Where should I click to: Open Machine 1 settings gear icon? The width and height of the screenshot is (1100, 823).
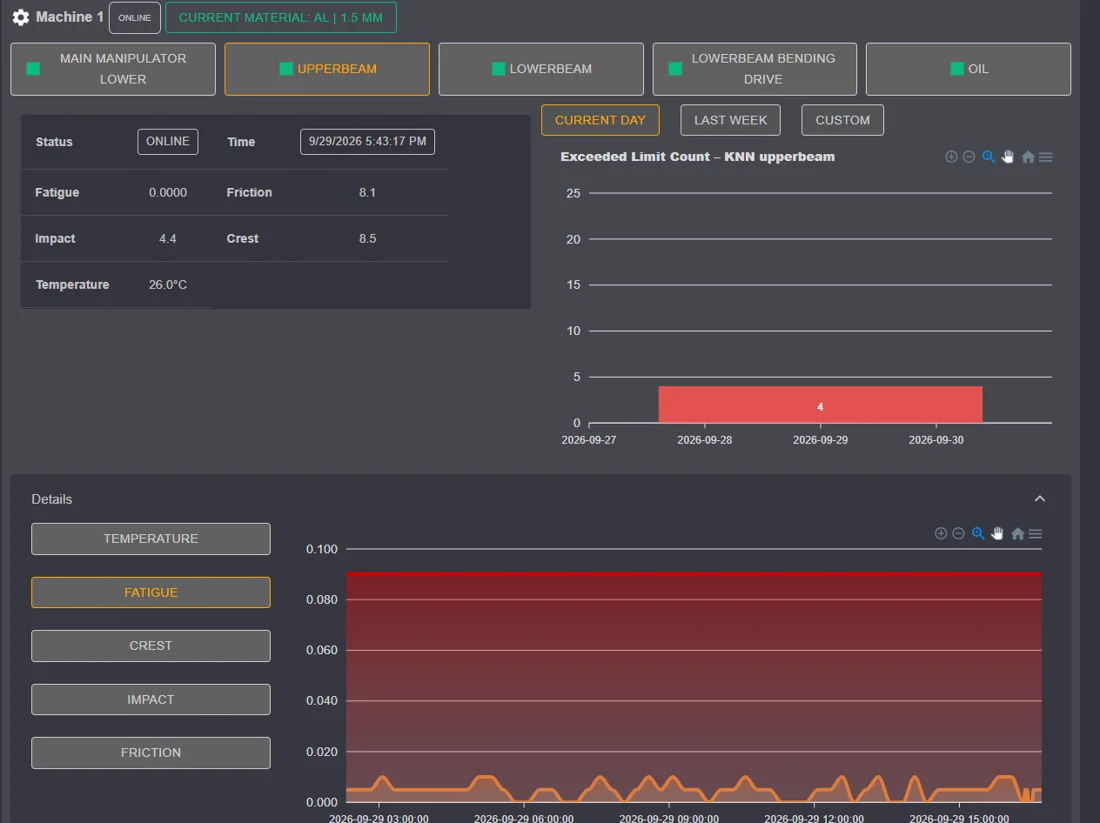(20, 17)
